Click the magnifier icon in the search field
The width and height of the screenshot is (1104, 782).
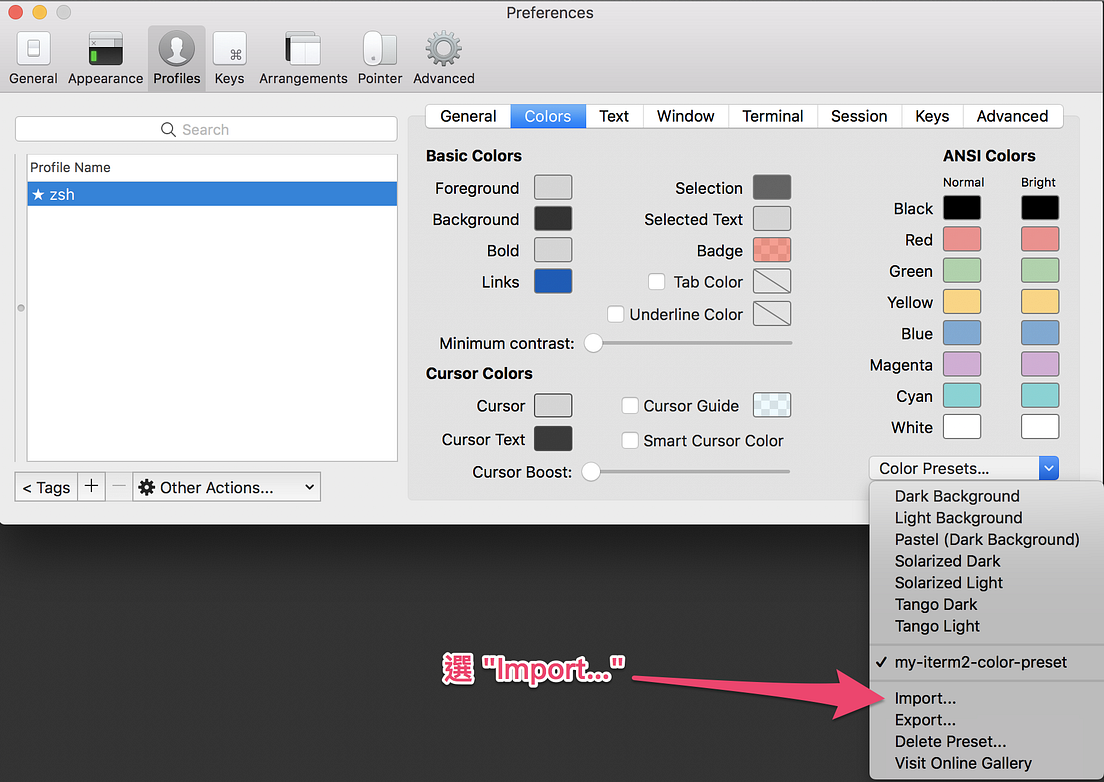(x=168, y=130)
